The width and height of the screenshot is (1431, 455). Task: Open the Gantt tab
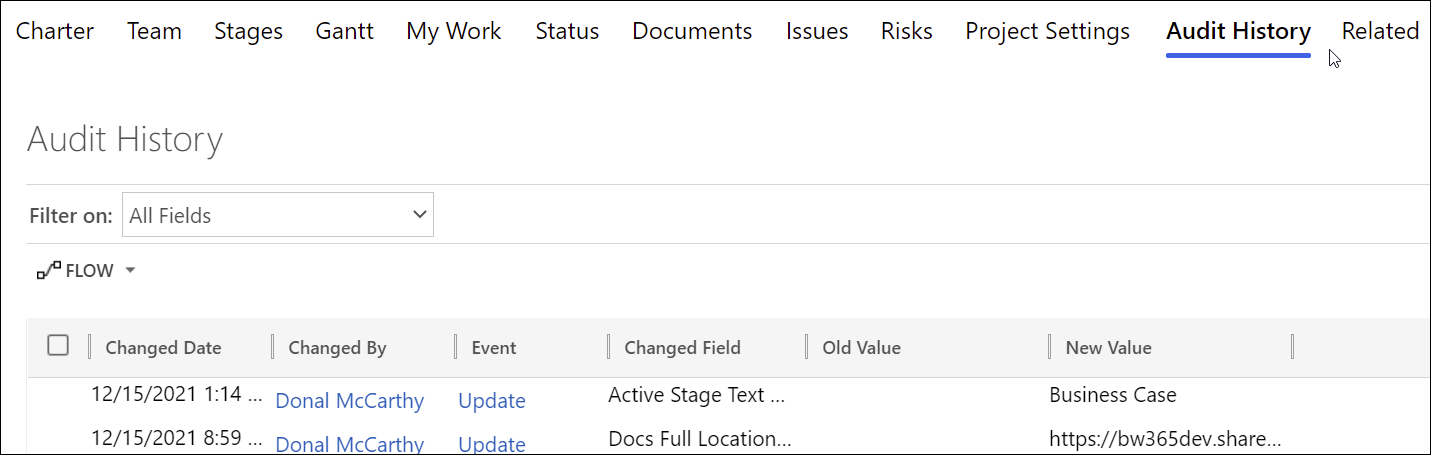344,31
